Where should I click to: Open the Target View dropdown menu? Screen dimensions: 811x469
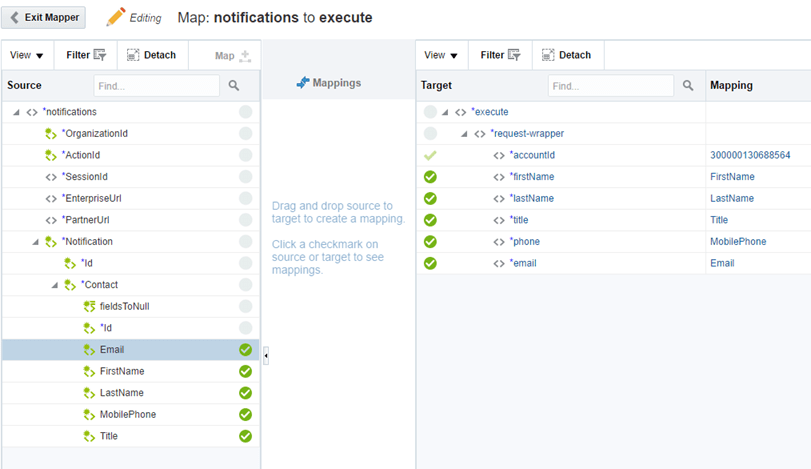pyautogui.click(x=440, y=55)
